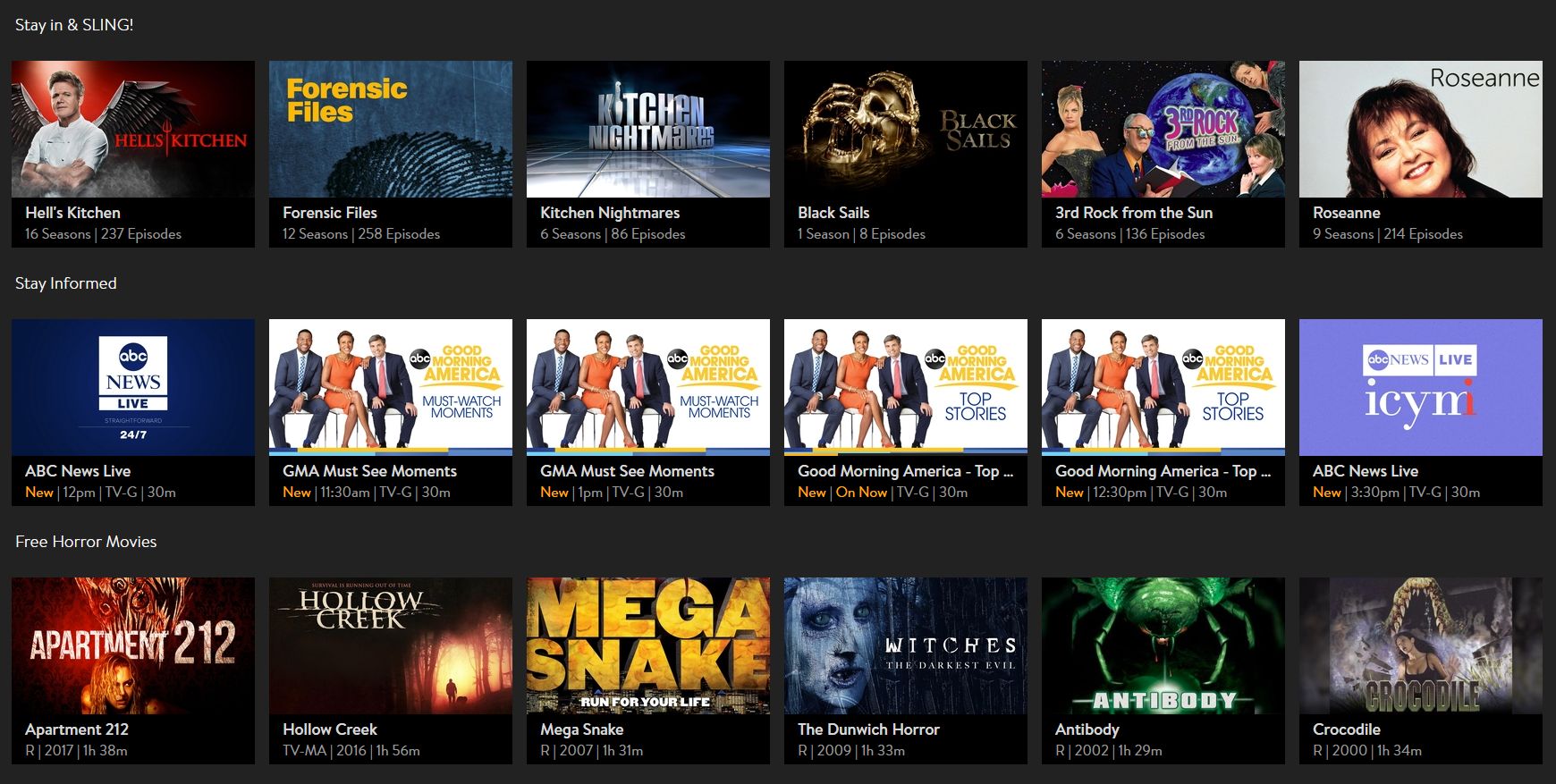Click the 'New | 12:30pm | TV-G | 30m' text
The height and width of the screenshot is (784, 1556).
click(1141, 493)
